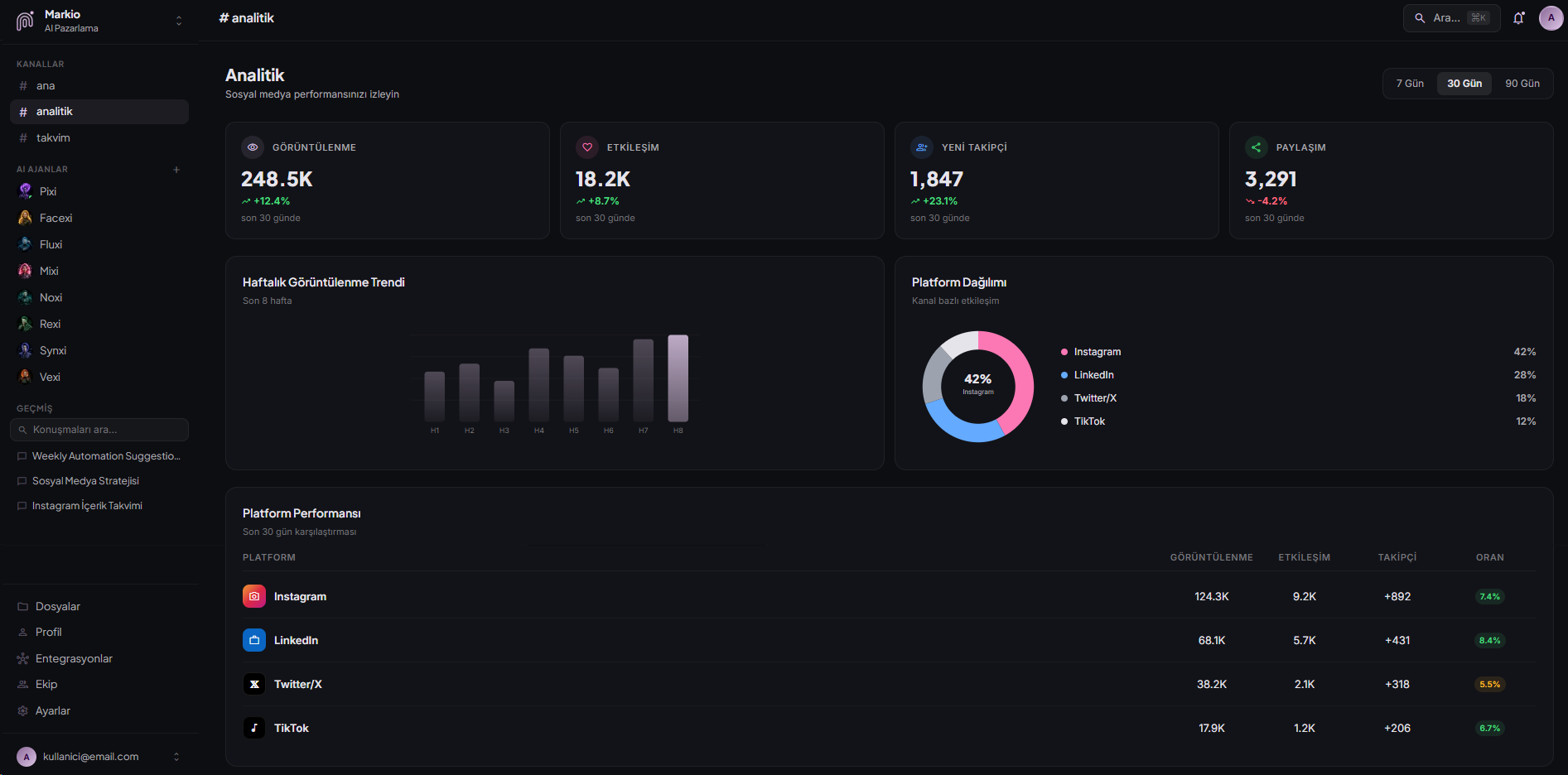The image size is (1568, 775).
Task: Click the Instagram platform icon in performance table
Action: (x=253, y=596)
